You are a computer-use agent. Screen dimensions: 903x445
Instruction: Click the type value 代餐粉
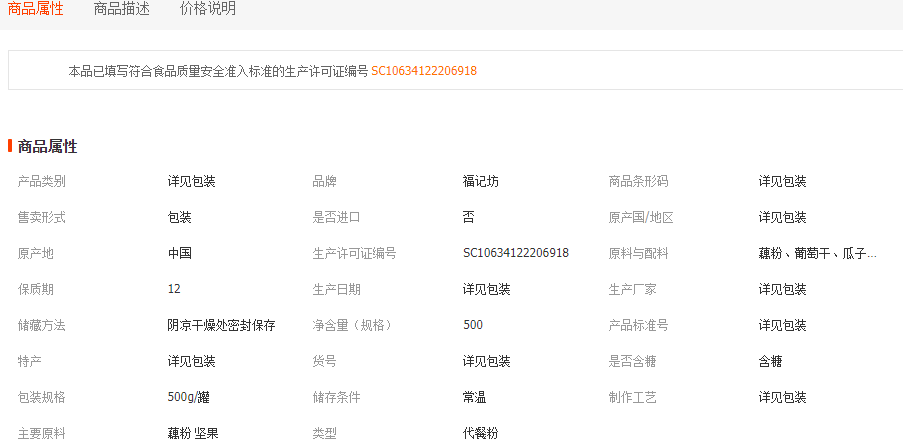[x=481, y=433]
